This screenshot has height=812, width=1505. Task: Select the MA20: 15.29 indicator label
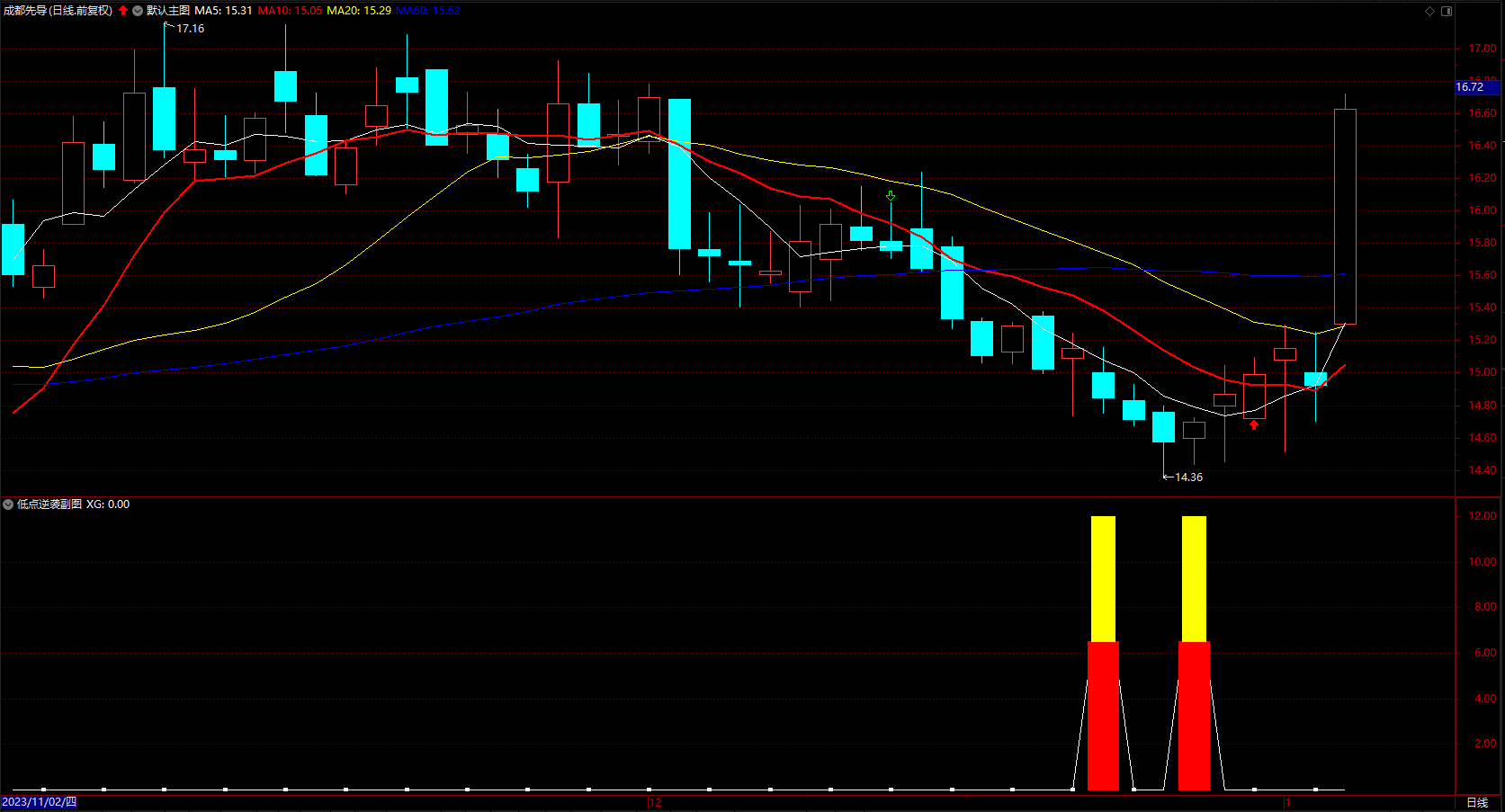(359, 11)
